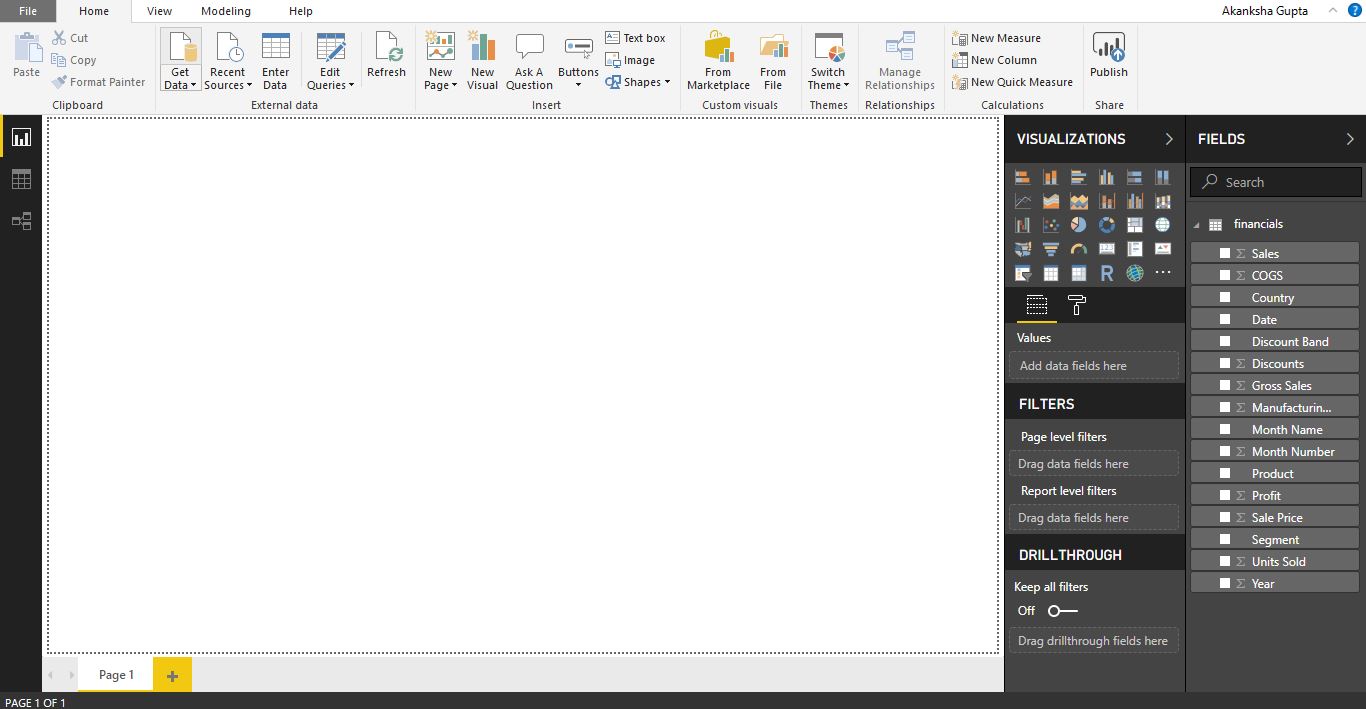Add a new page with plus button
Viewport: 1366px width, 709px height.
pyautogui.click(x=172, y=676)
